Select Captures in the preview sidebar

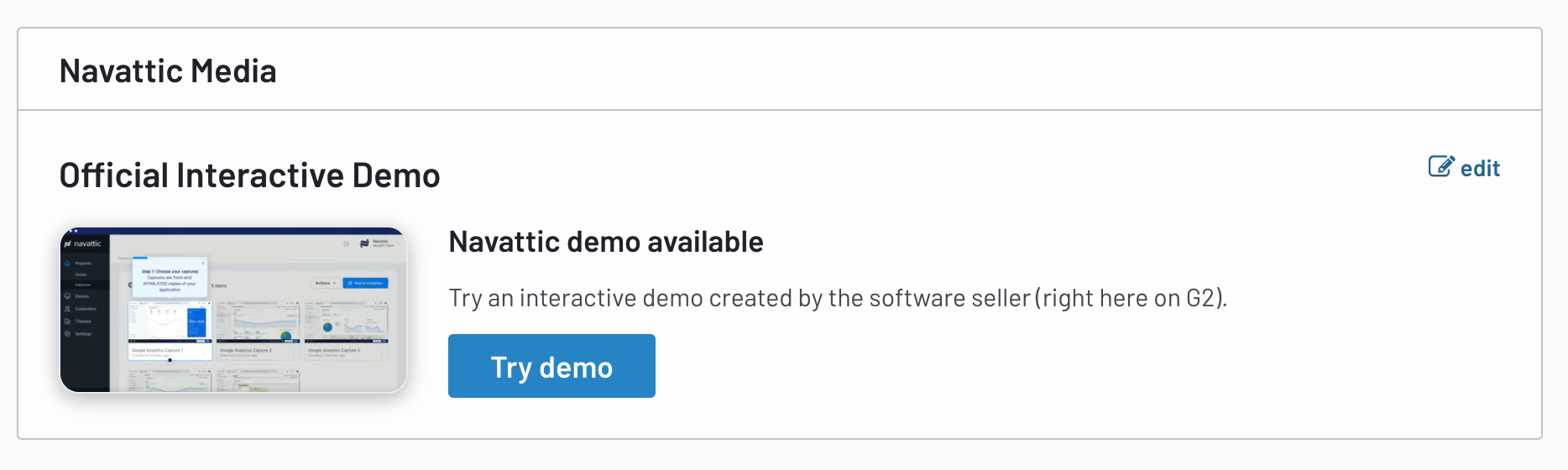[x=83, y=285]
